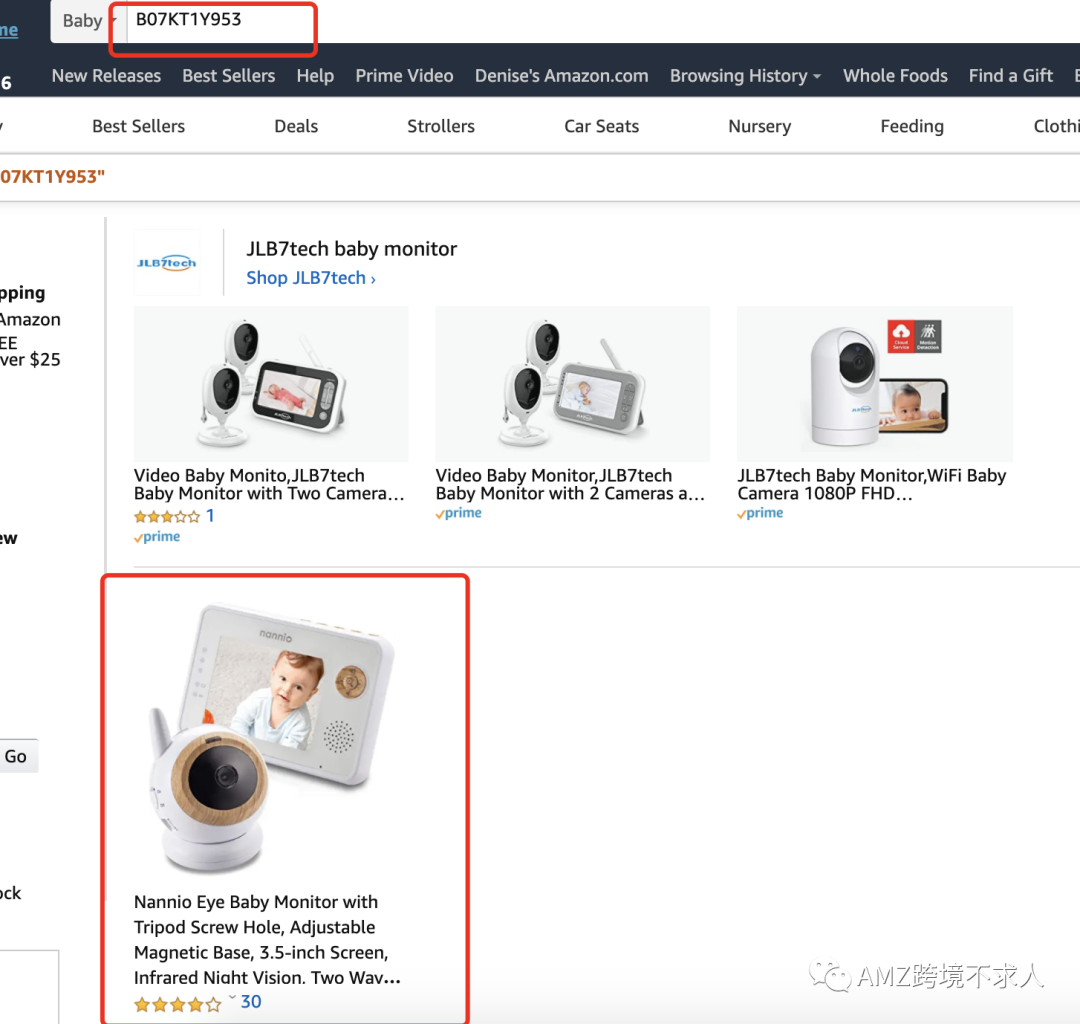Click the prime badge under the 2 Cameras monitor
Screen dimensions: 1080x1024
coord(459,513)
